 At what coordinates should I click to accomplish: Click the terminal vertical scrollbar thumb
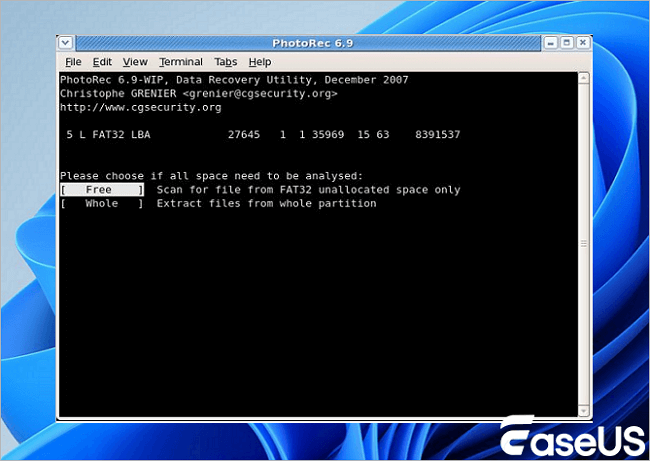coord(584,244)
